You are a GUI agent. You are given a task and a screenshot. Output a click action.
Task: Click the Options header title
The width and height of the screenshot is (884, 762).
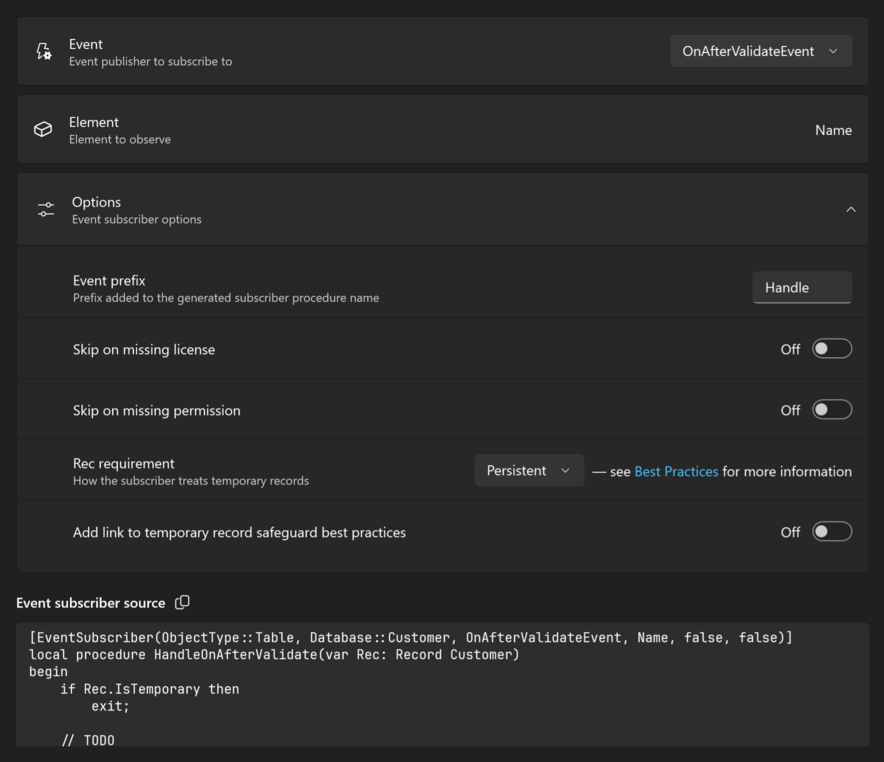(96, 202)
